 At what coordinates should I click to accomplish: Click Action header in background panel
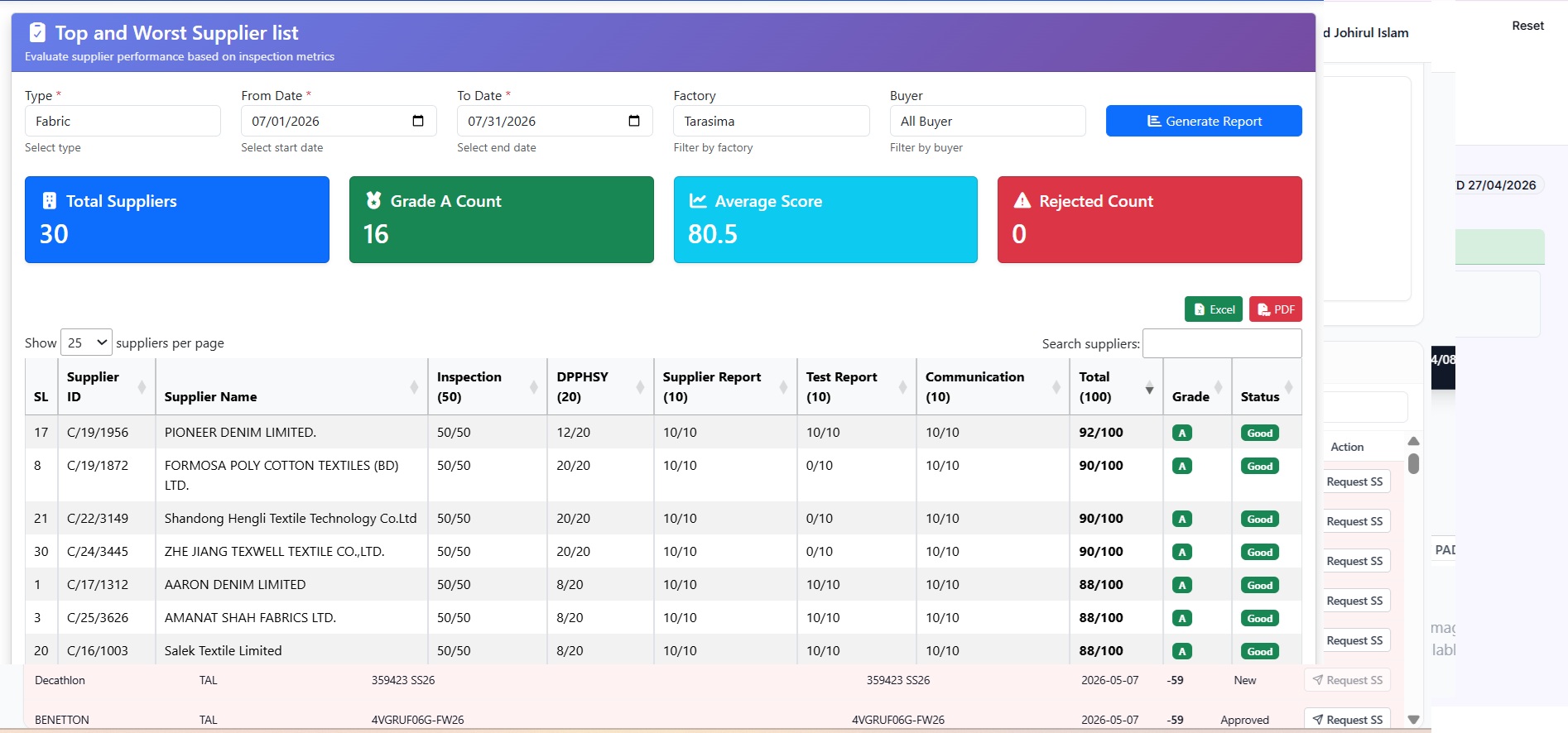[1347, 447]
